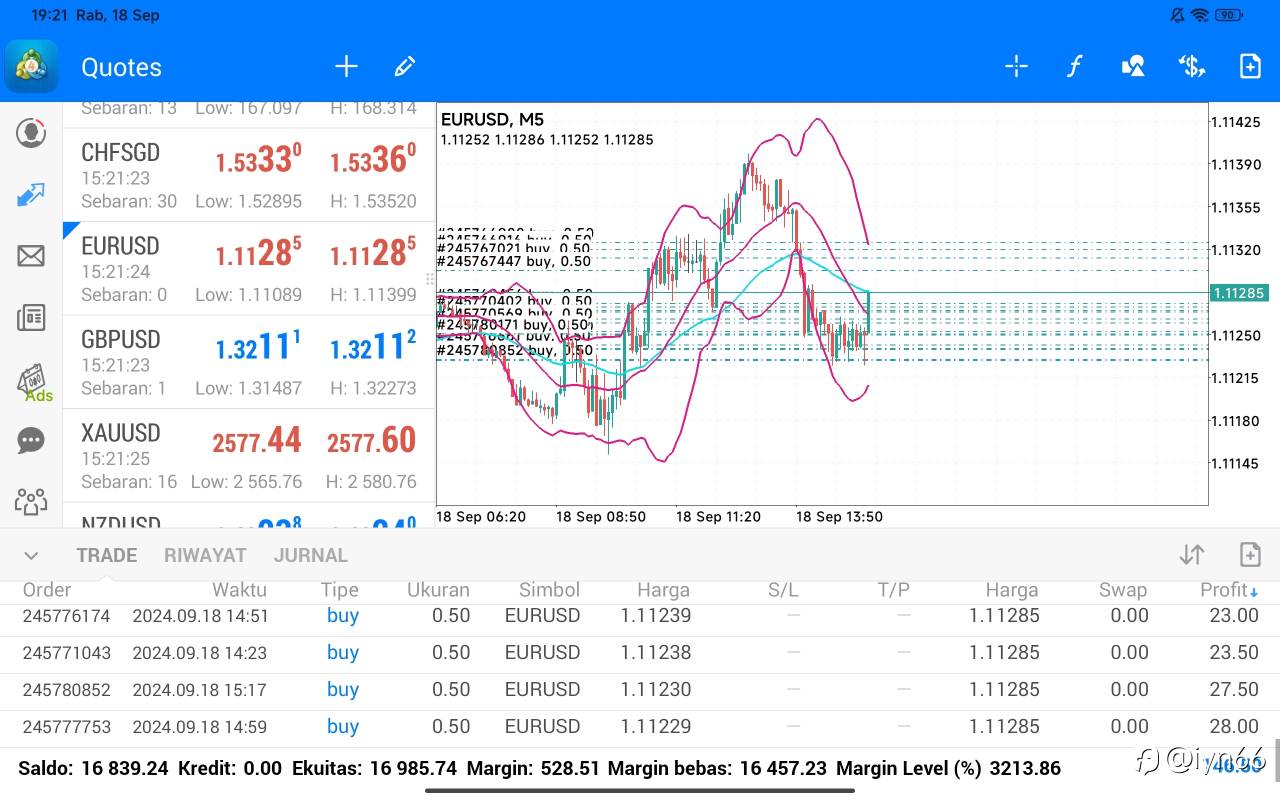Open the dollar symbol switch icon
This screenshot has height=800, width=1280.
1191,67
